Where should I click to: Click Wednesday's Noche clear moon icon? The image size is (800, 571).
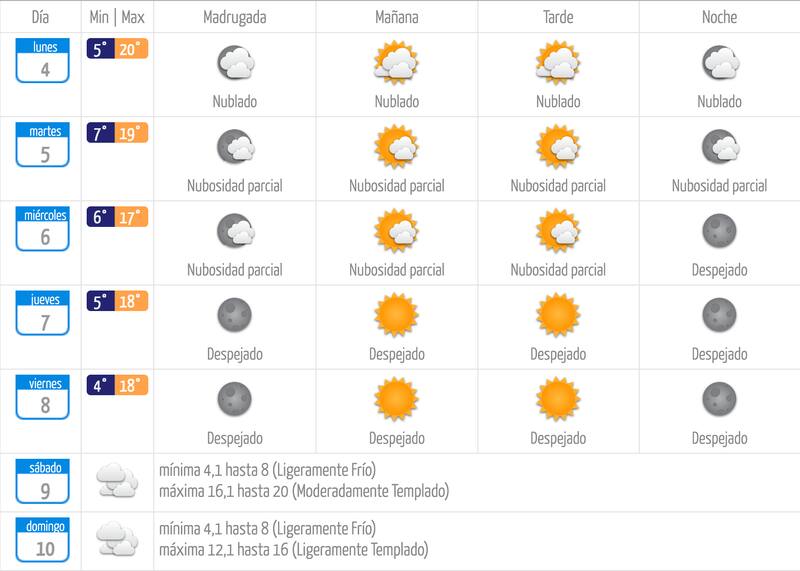point(719,231)
